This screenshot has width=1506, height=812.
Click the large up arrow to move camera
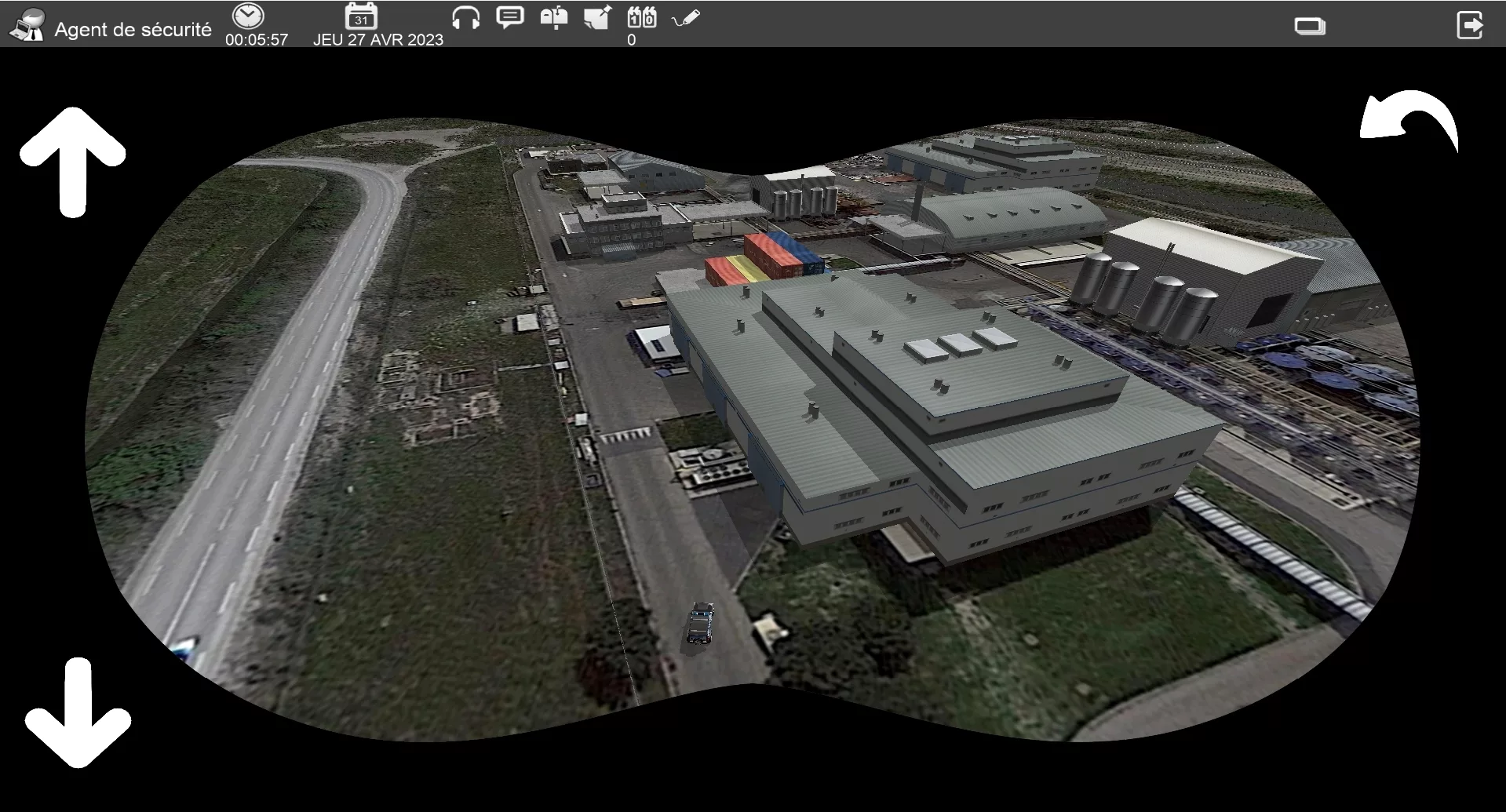tap(72, 162)
